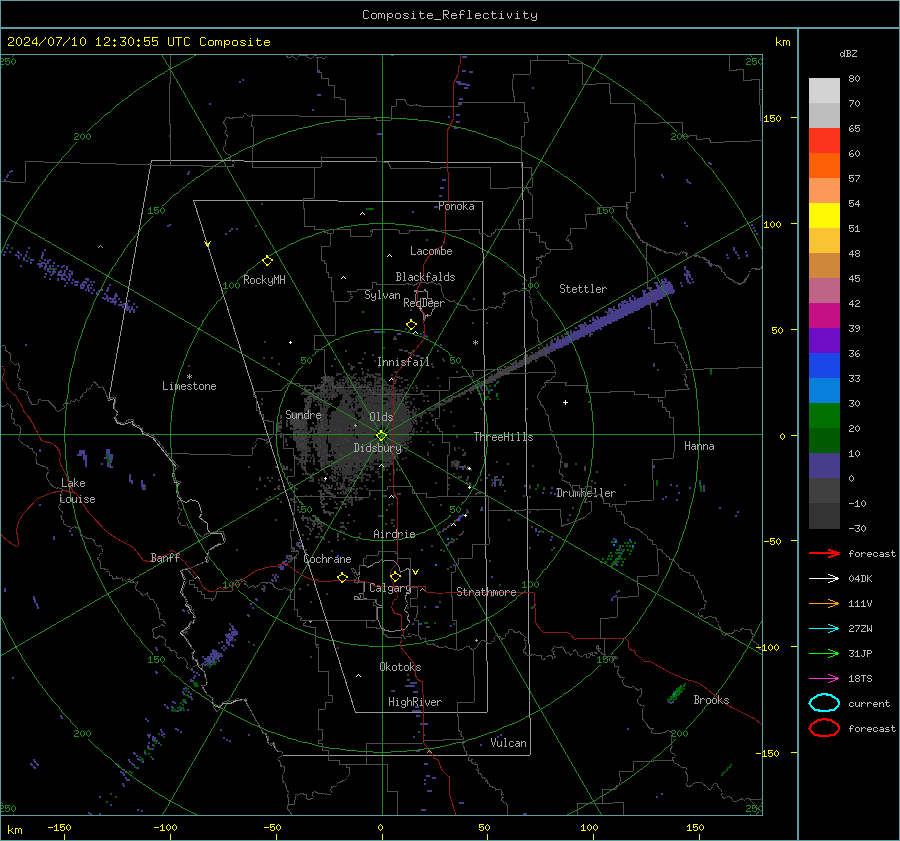Click the dBZ legend heading
The image size is (900, 841).
click(x=848, y=53)
